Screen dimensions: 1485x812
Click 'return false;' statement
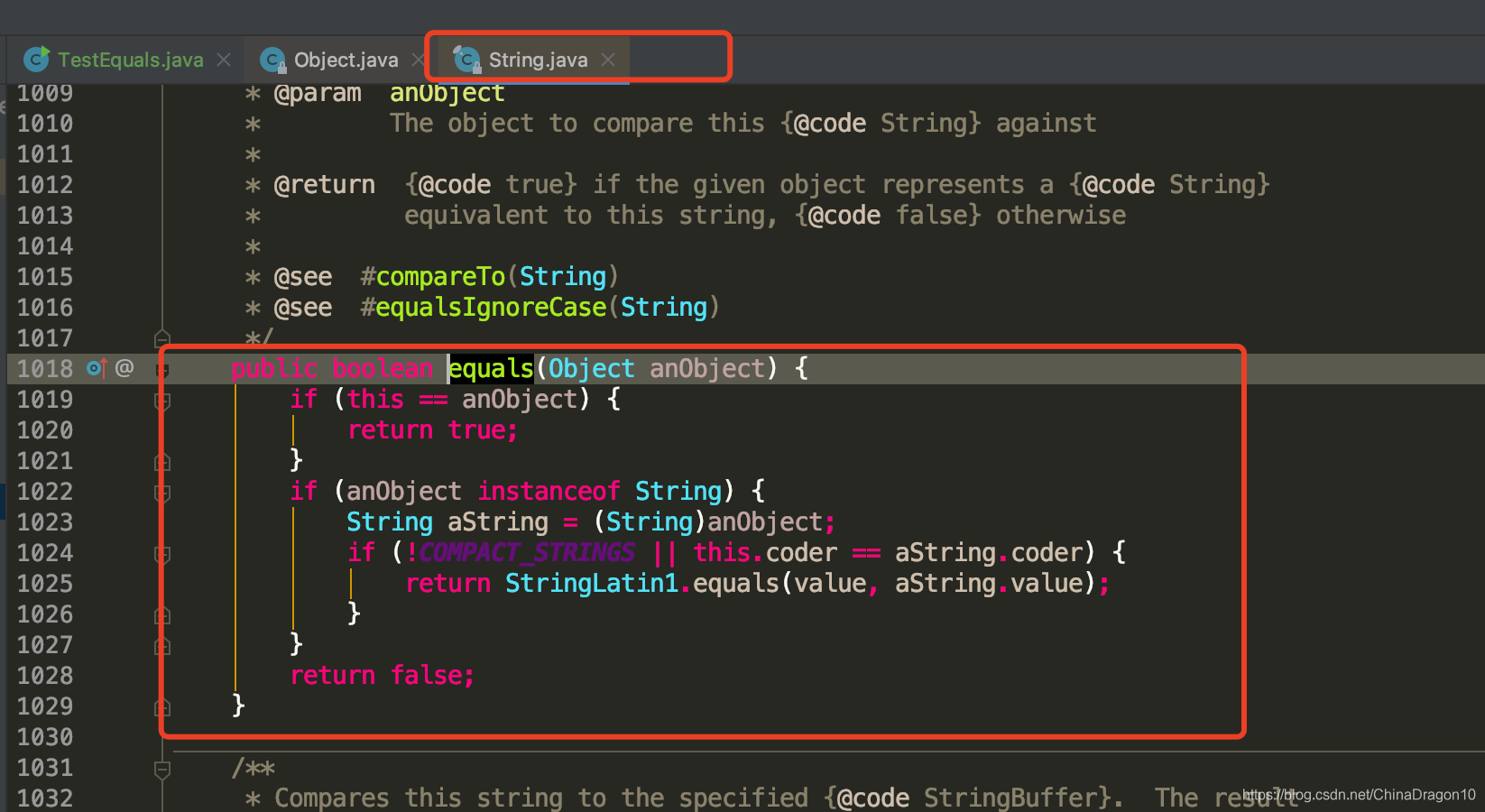click(x=383, y=675)
